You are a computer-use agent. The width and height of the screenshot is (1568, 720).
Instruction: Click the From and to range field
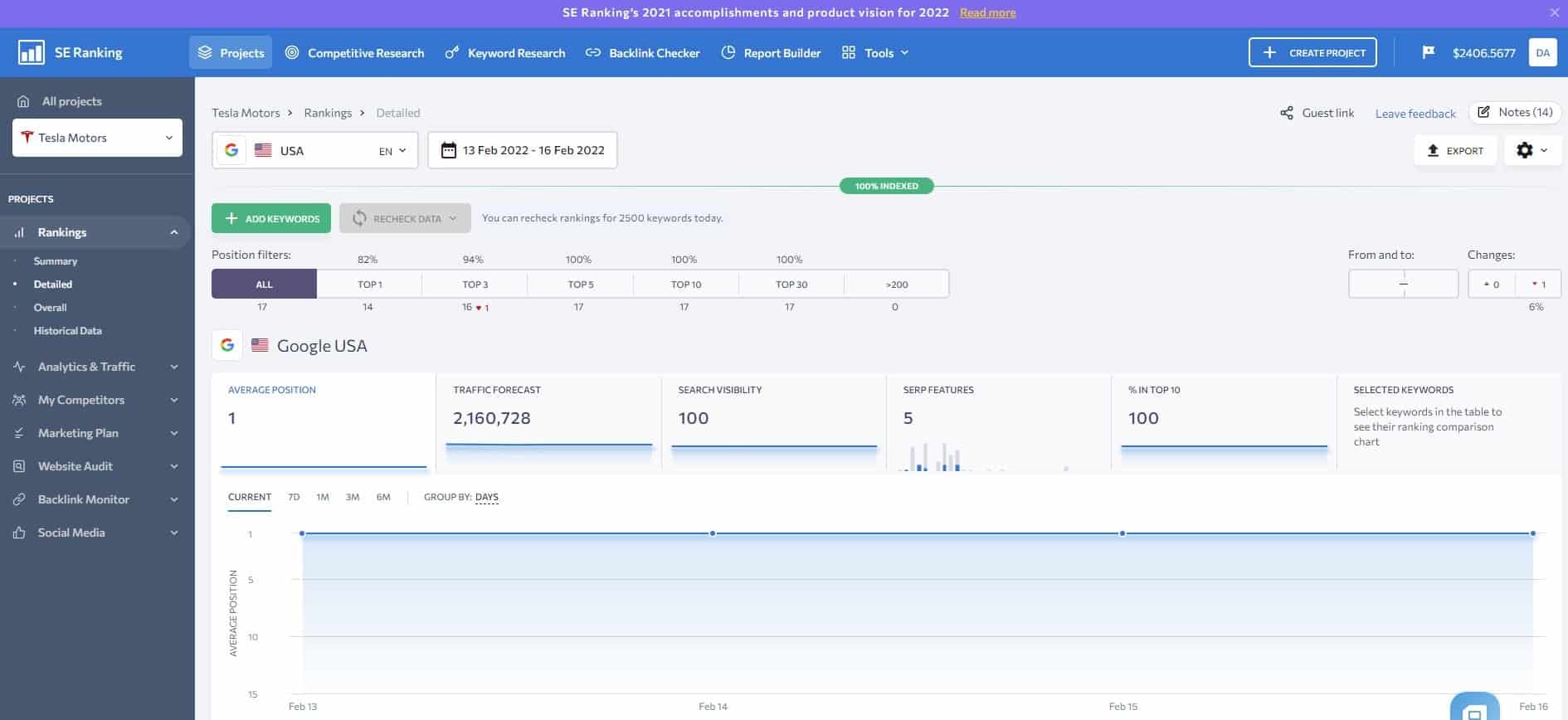tap(1403, 284)
